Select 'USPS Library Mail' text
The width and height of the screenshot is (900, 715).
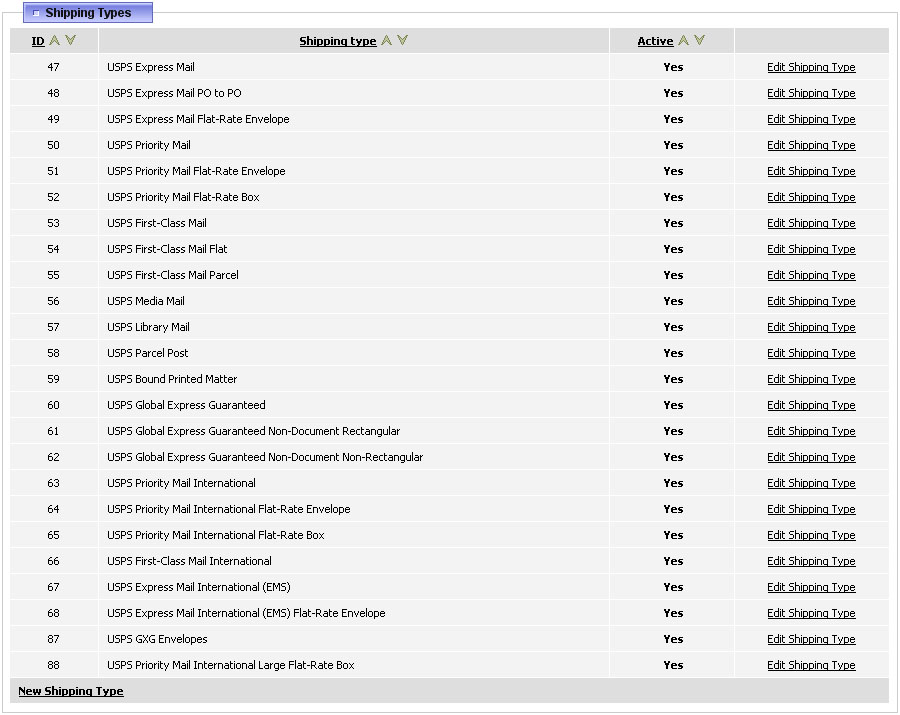[x=148, y=327]
